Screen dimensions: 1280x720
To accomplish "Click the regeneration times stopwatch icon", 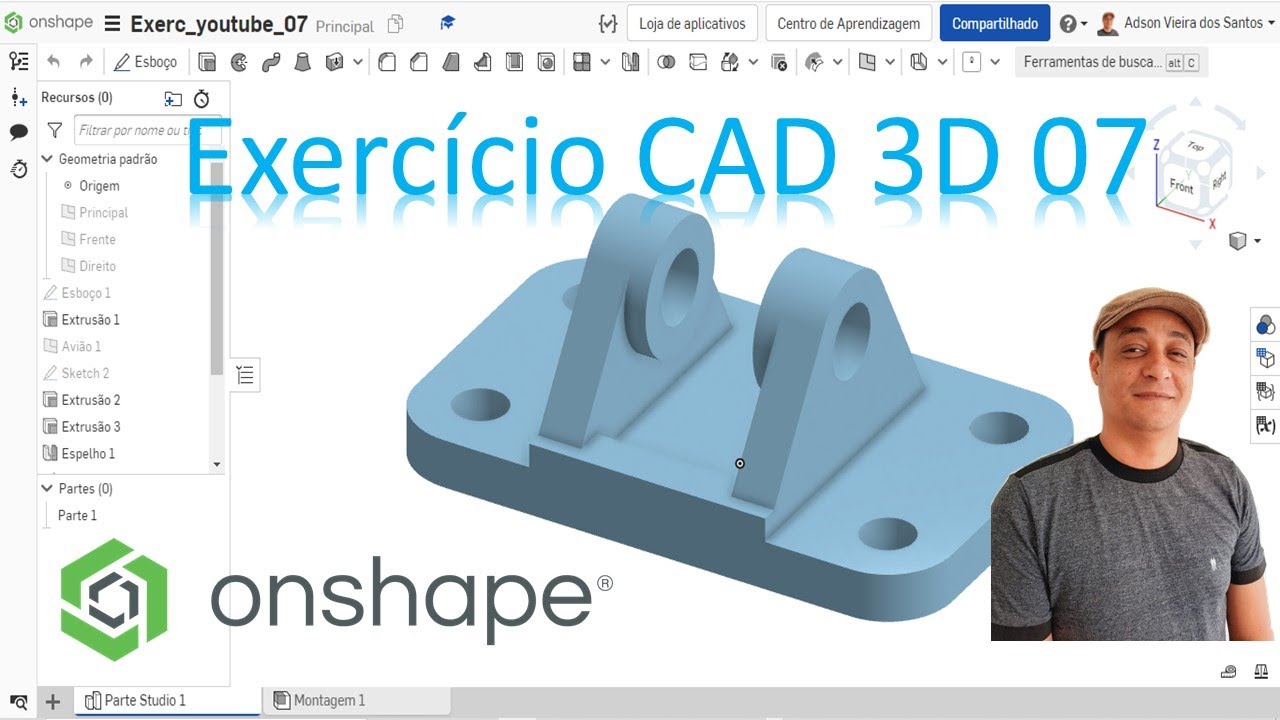I will click(201, 98).
